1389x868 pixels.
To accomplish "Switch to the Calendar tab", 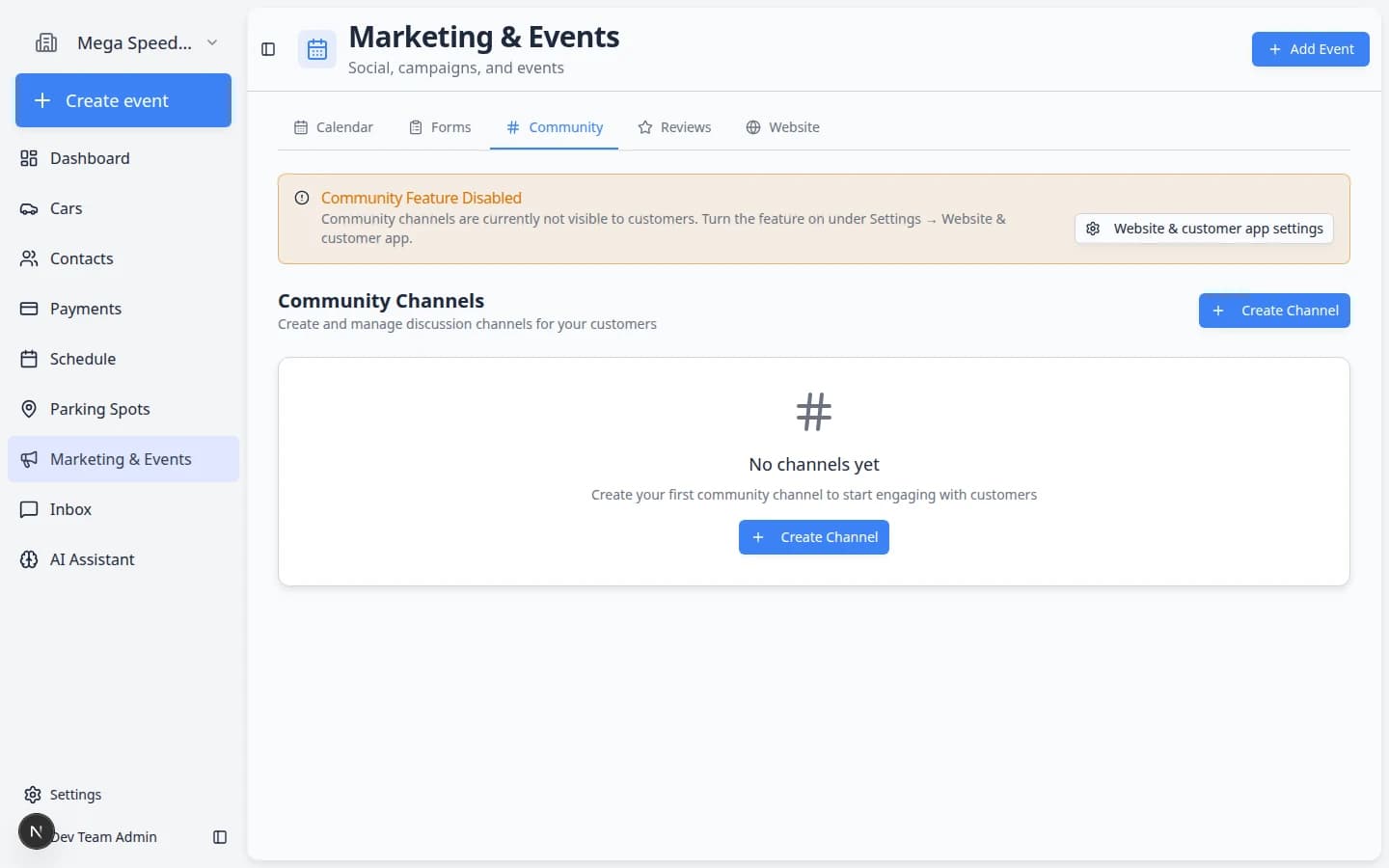I will point(333,127).
